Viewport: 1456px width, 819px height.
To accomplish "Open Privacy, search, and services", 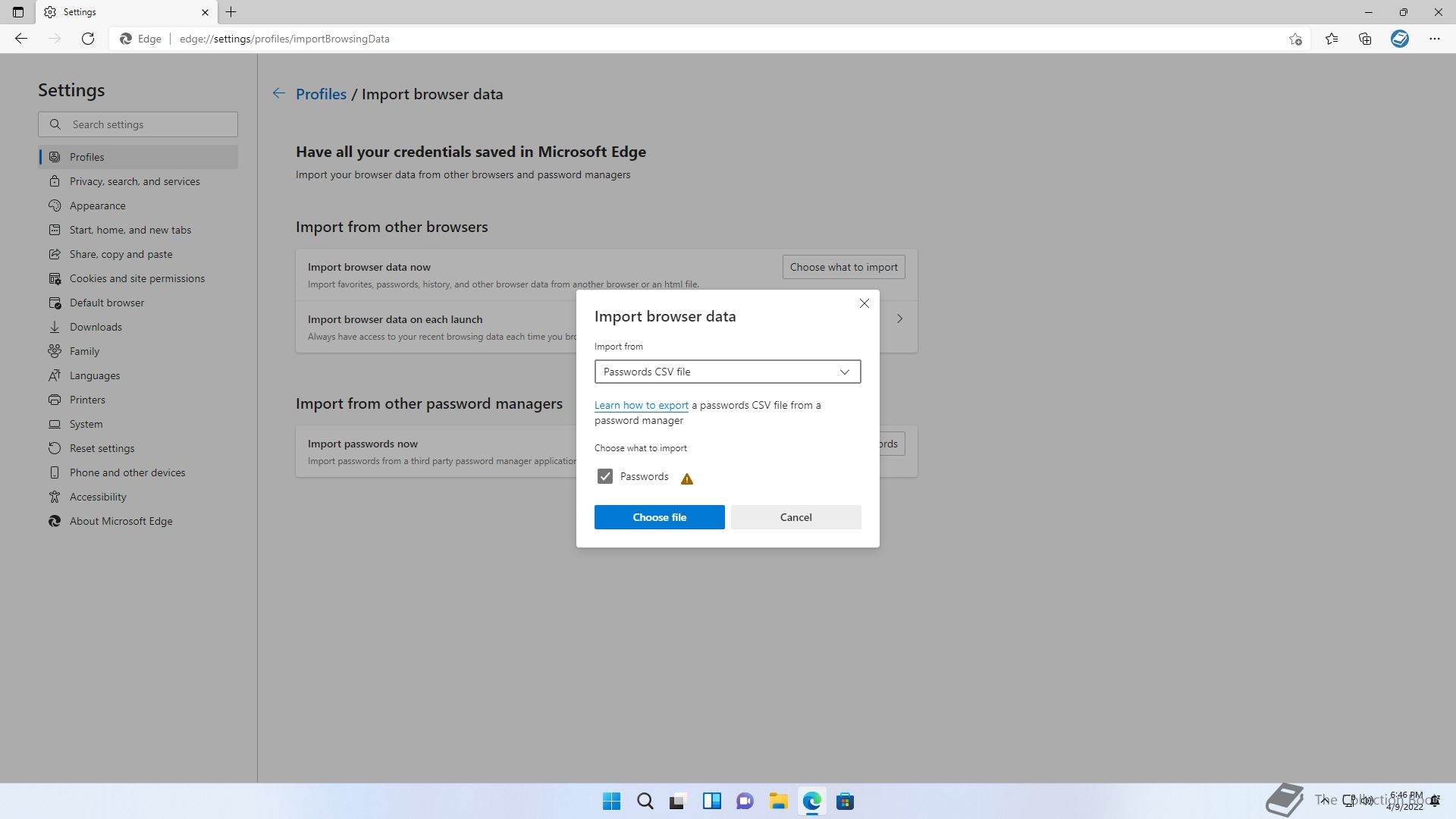I will point(138,181).
